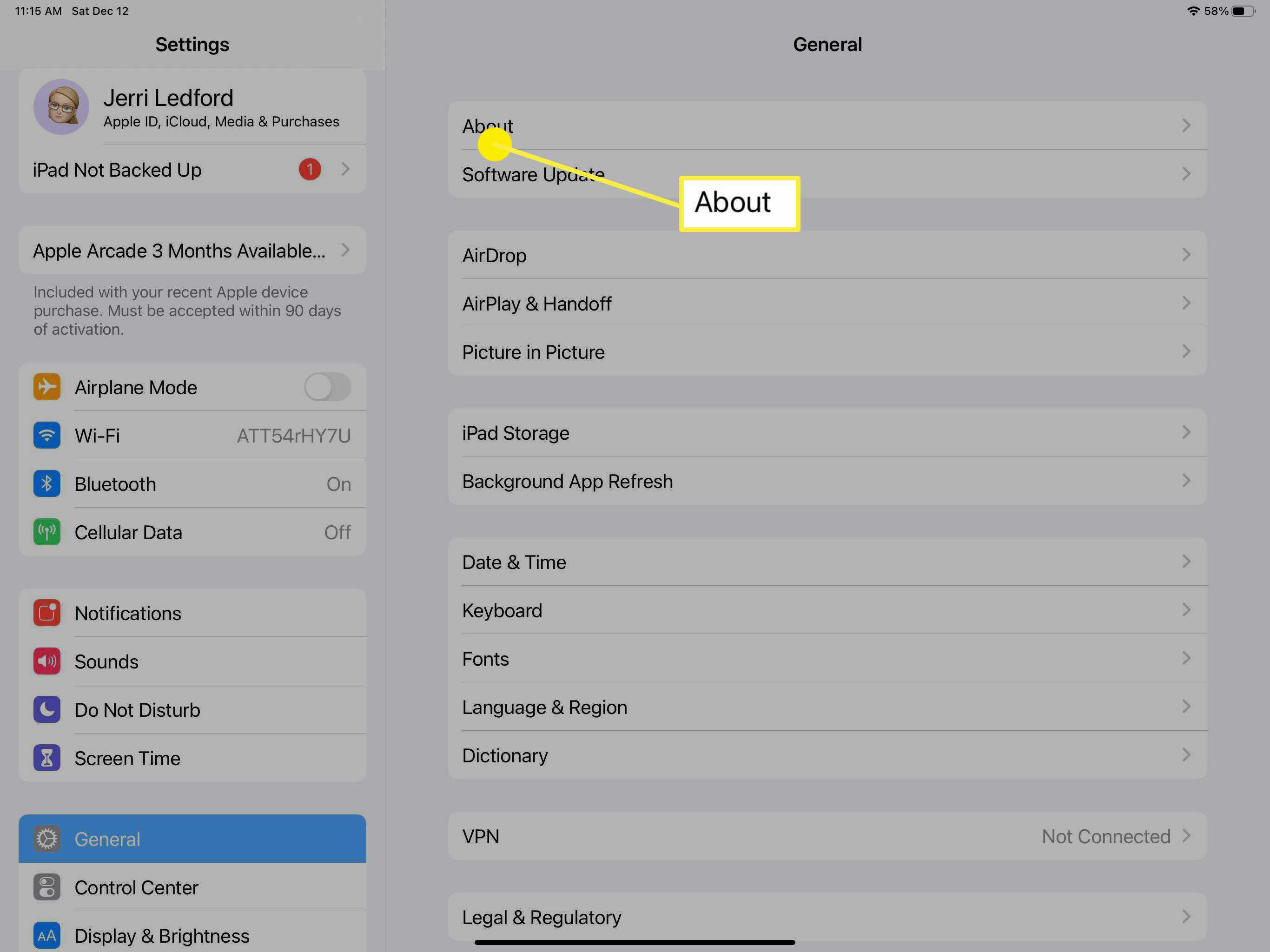Tap the Display & Brightness AA icon
The height and width of the screenshot is (952, 1270).
[x=46, y=935]
